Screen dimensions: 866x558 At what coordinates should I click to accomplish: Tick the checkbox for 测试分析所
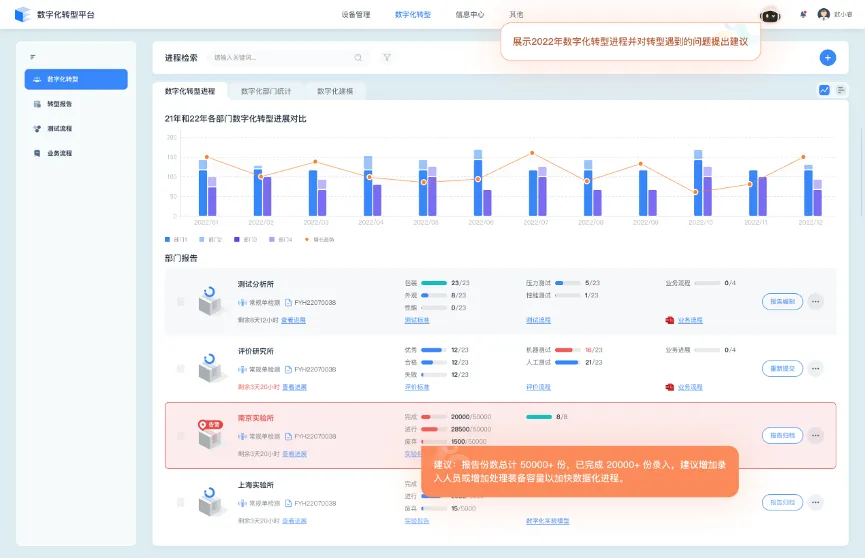point(181,302)
